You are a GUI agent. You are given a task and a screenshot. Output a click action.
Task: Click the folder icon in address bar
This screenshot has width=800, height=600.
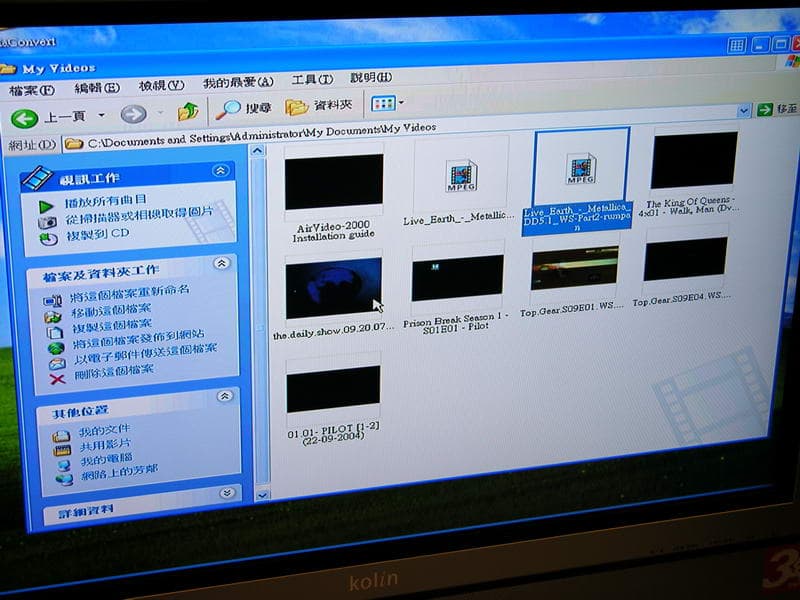click(x=73, y=144)
